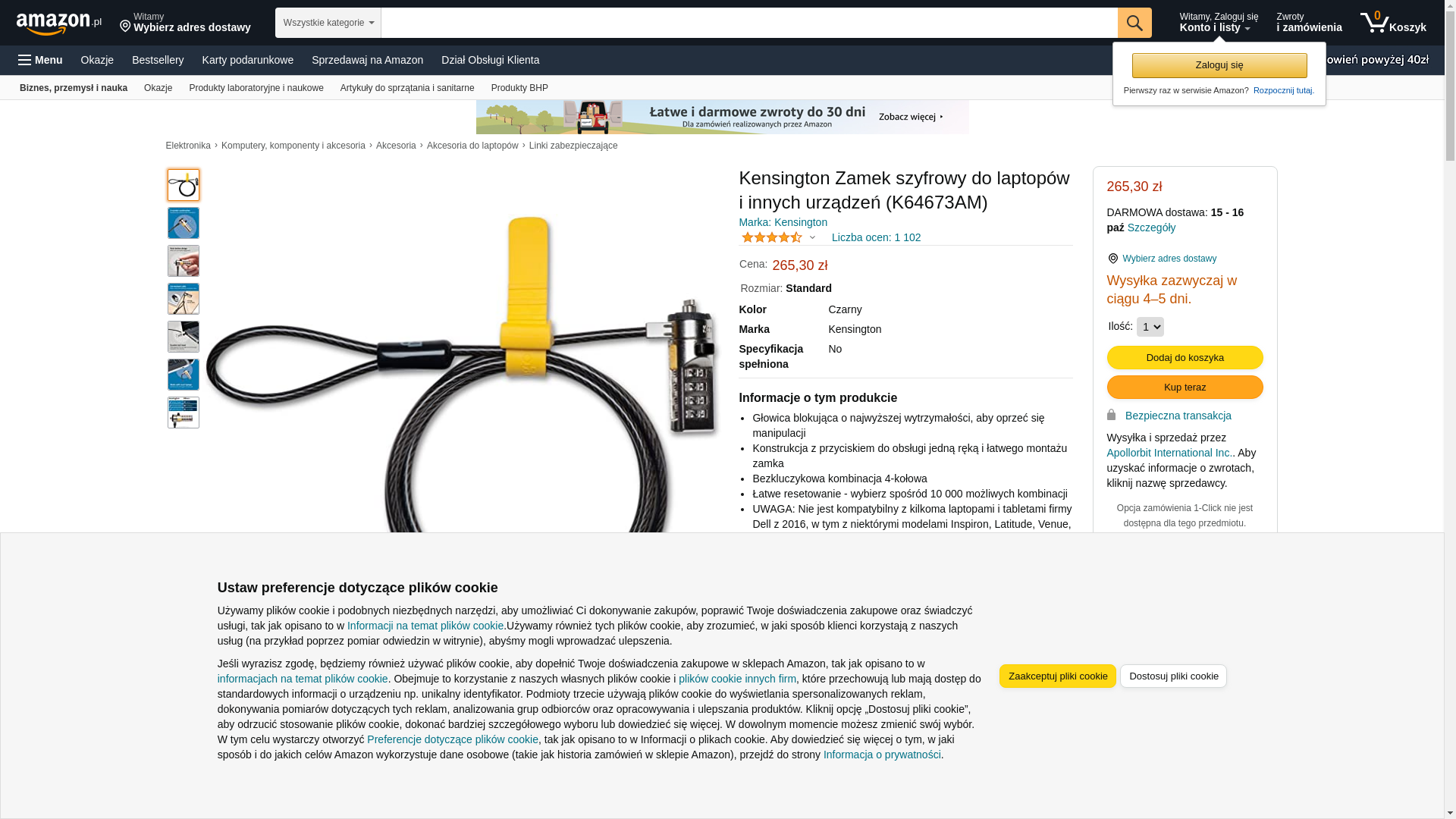1456x819 pixels.
Task: Click Zaakceptuj pliki cookie button
Action: tap(1057, 676)
